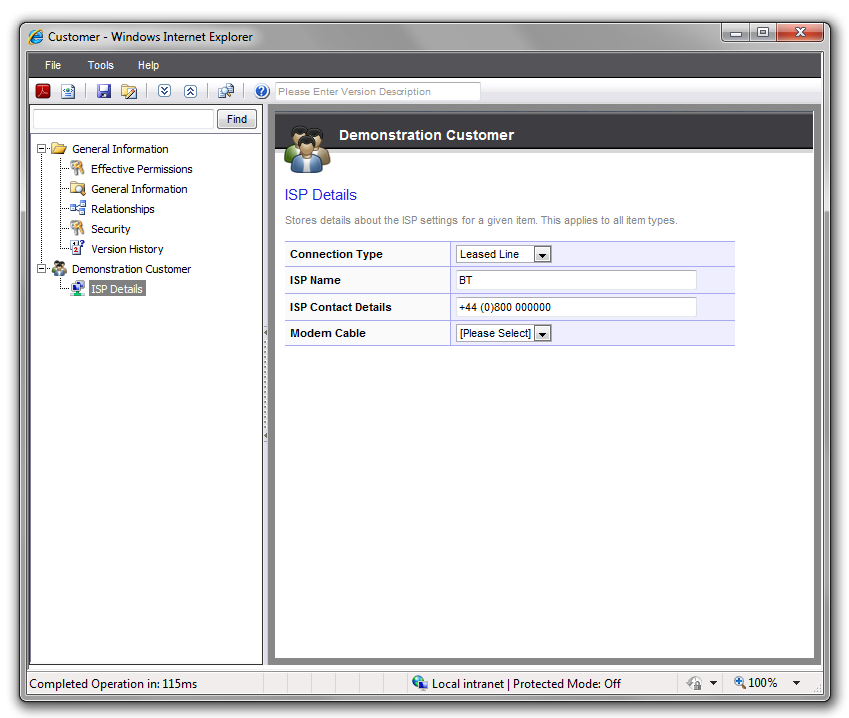This screenshot has width=849, height=718.
Task: Click the Find button
Action: click(x=237, y=119)
